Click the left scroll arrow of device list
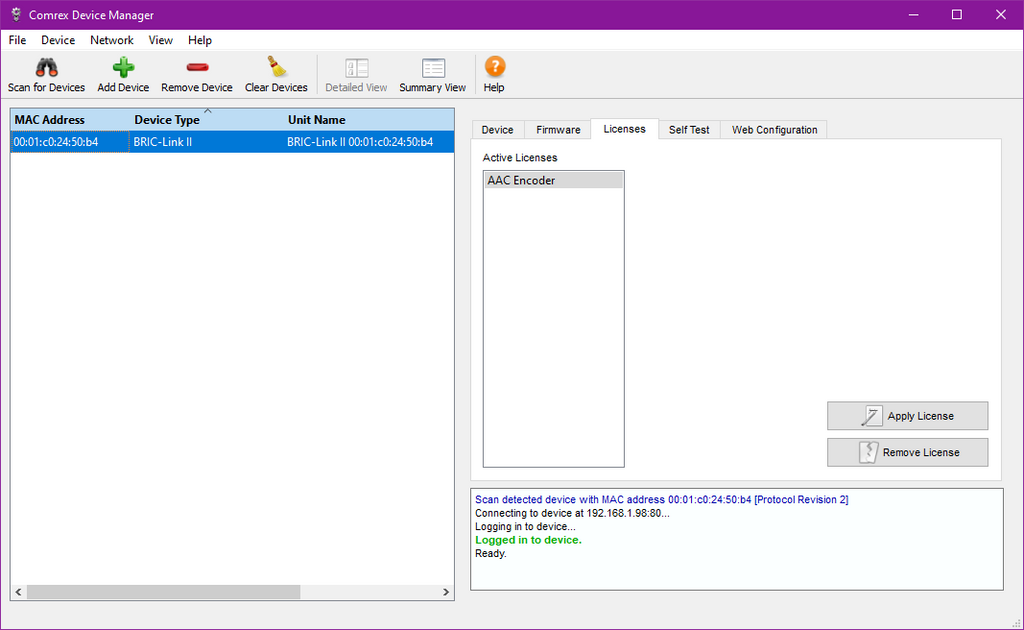 [x=18, y=592]
